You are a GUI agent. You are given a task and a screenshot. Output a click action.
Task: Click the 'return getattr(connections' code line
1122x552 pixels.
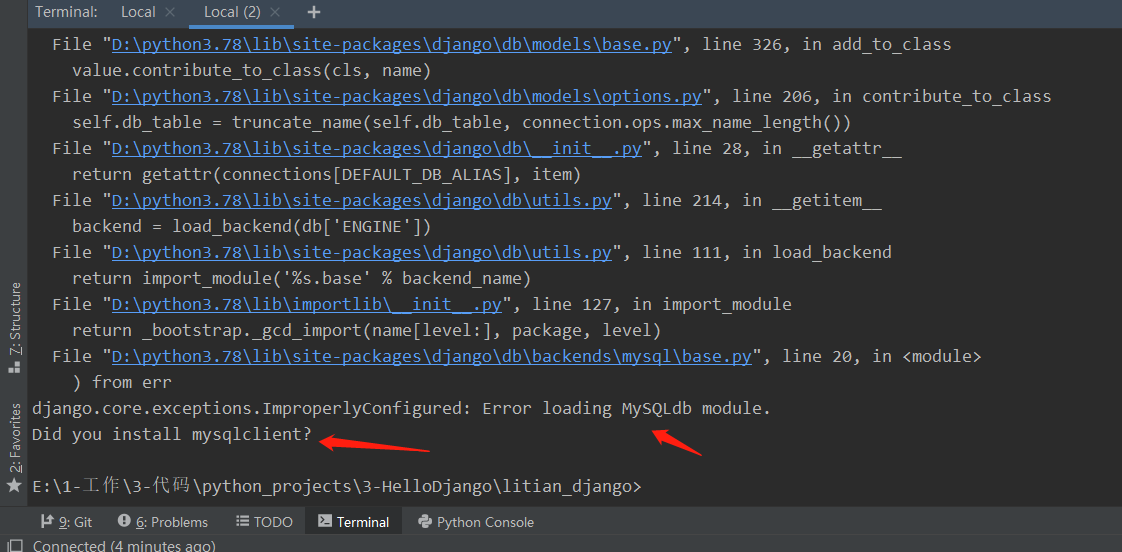point(326,174)
